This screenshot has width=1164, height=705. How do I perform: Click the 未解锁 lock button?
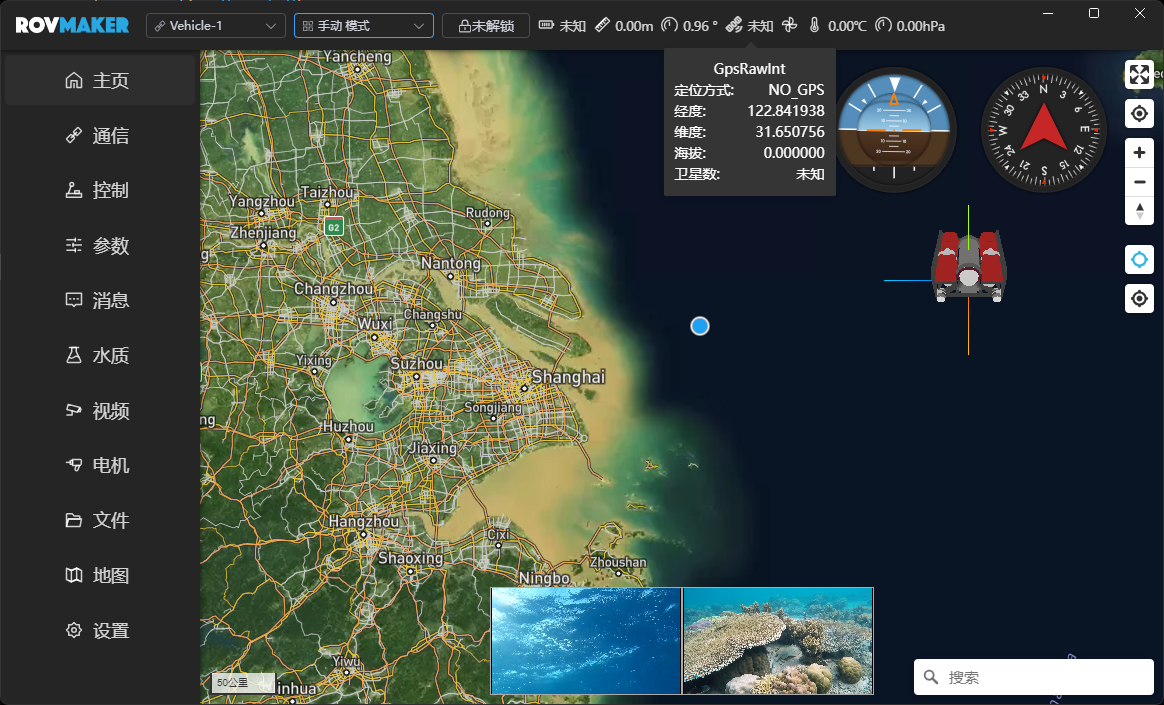[x=485, y=26]
